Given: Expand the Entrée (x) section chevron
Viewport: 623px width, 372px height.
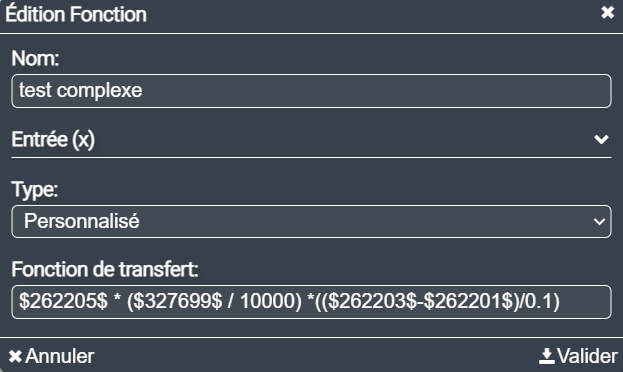Looking at the screenshot, I should [x=601, y=139].
